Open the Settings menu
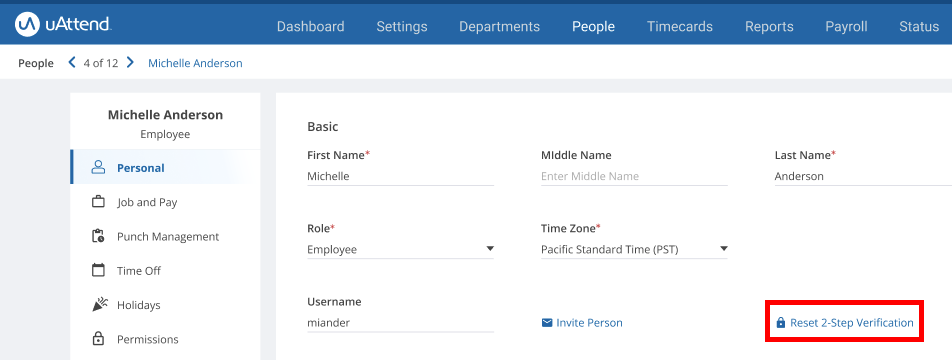This screenshot has height=360, width=952. pos(402,27)
